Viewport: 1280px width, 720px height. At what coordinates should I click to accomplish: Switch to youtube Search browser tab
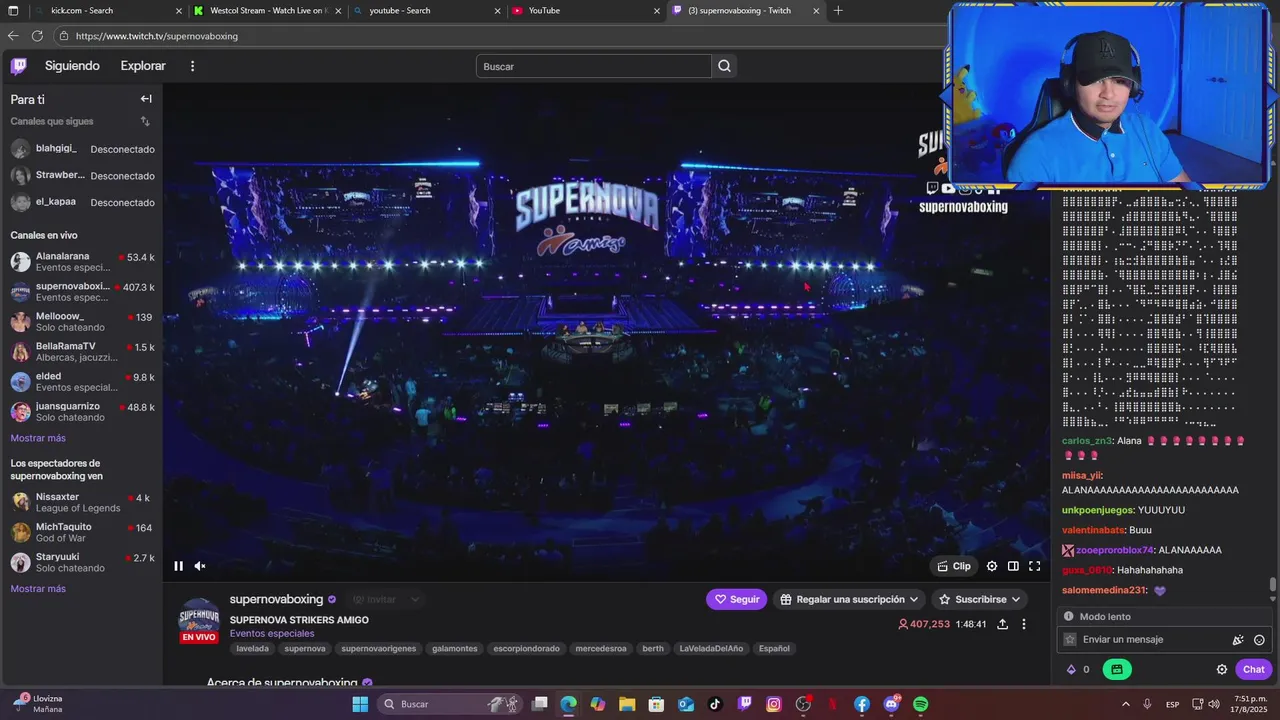425,11
